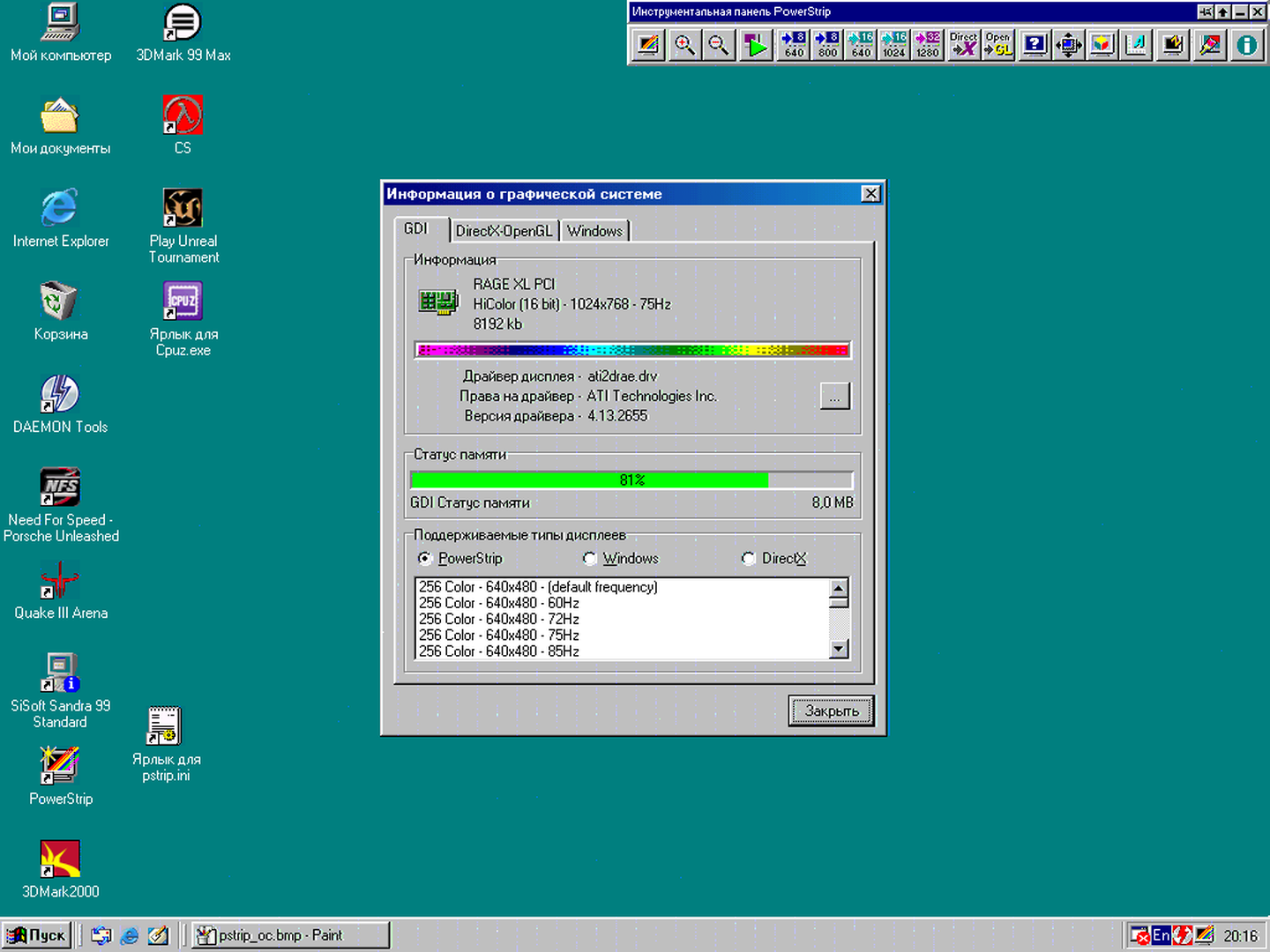The width and height of the screenshot is (1270, 952).
Task: Select the Корзина recycle bin icon
Action: click(60, 311)
